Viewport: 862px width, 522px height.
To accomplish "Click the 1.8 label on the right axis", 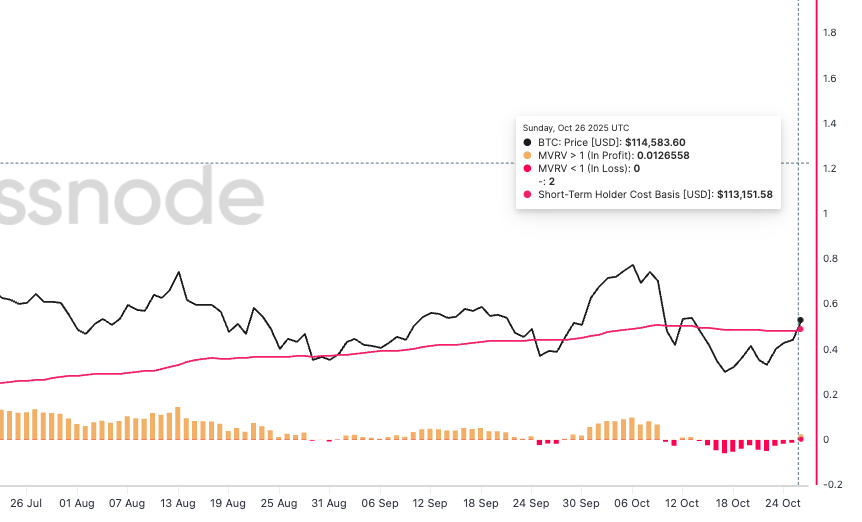I will click(830, 33).
